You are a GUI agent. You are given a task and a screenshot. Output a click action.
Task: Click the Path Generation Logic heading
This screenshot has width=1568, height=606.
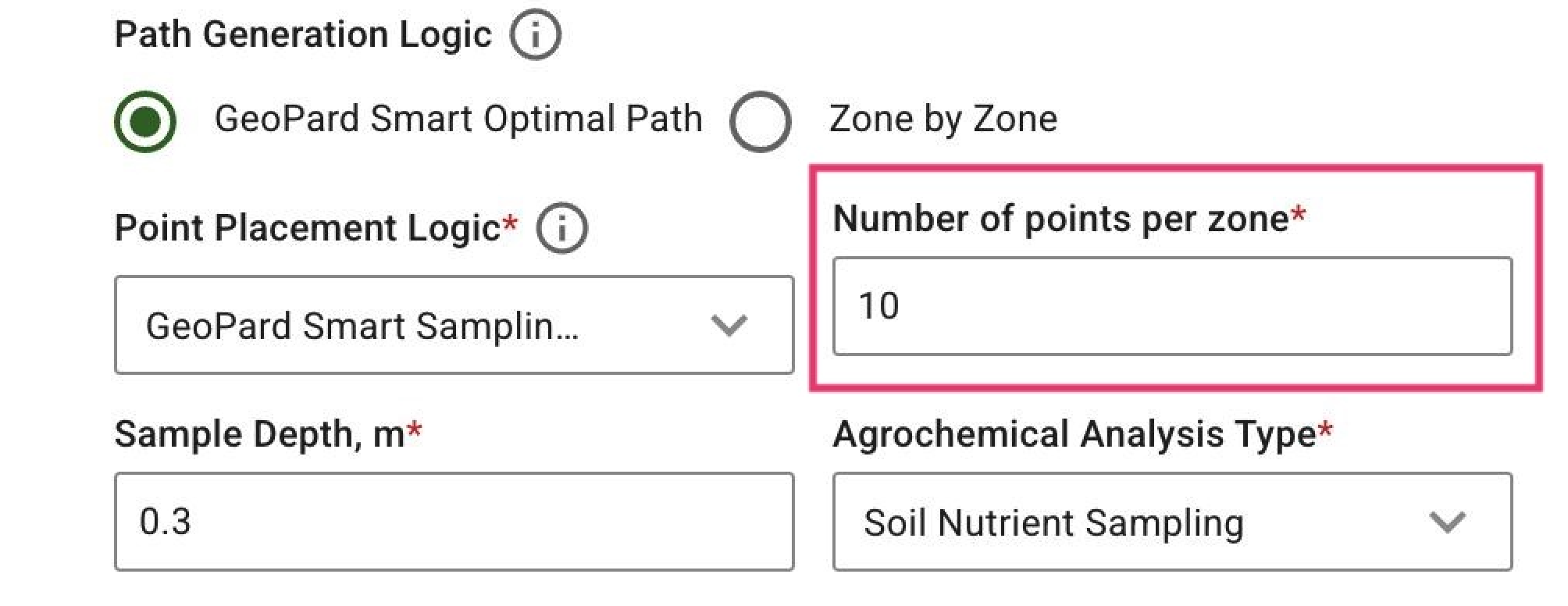point(303,33)
